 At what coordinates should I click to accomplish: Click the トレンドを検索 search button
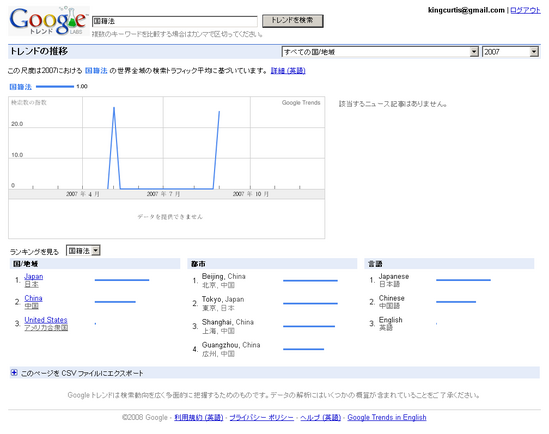(x=293, y=21)
